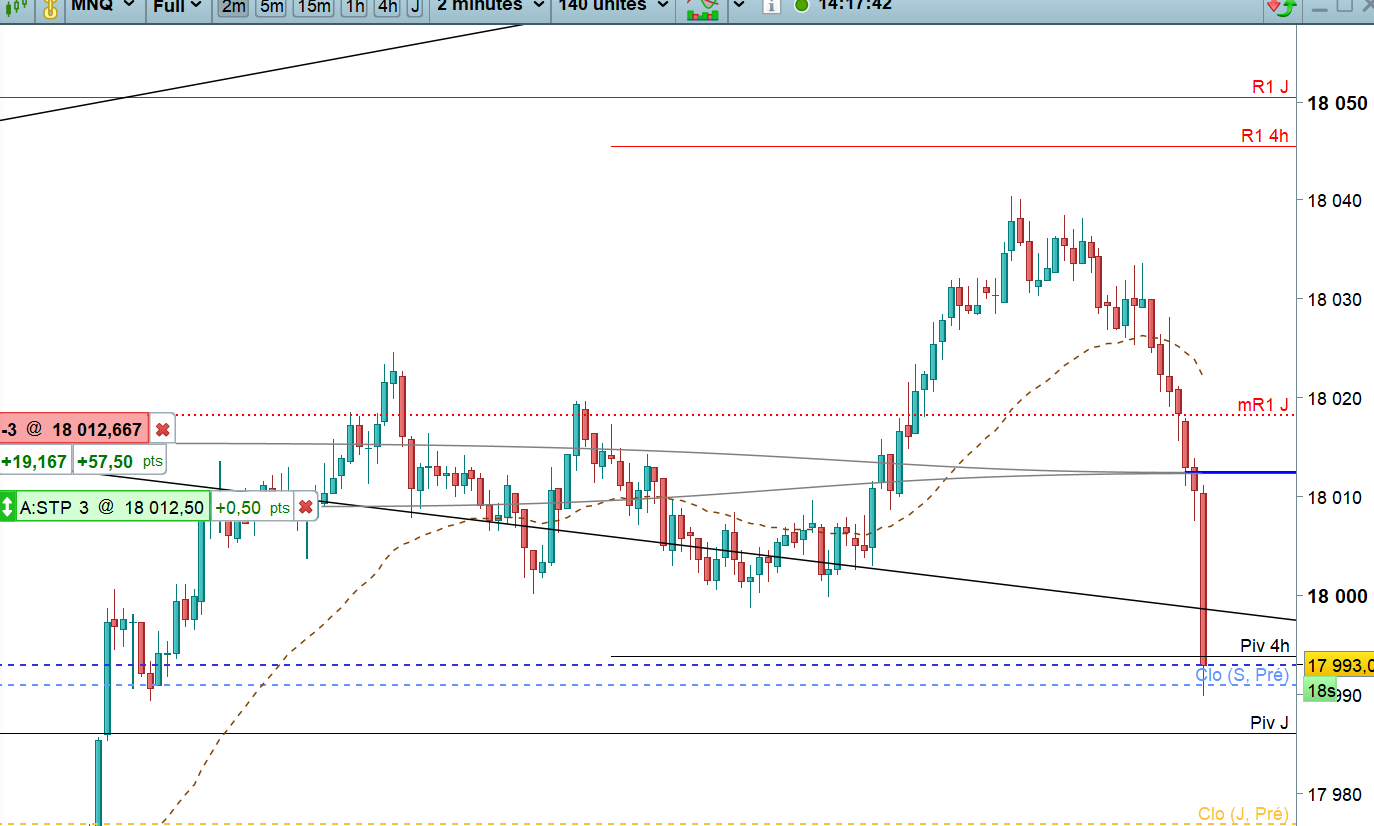
Task: Click the 18 050 price axis label
Action: [1339, 103]
